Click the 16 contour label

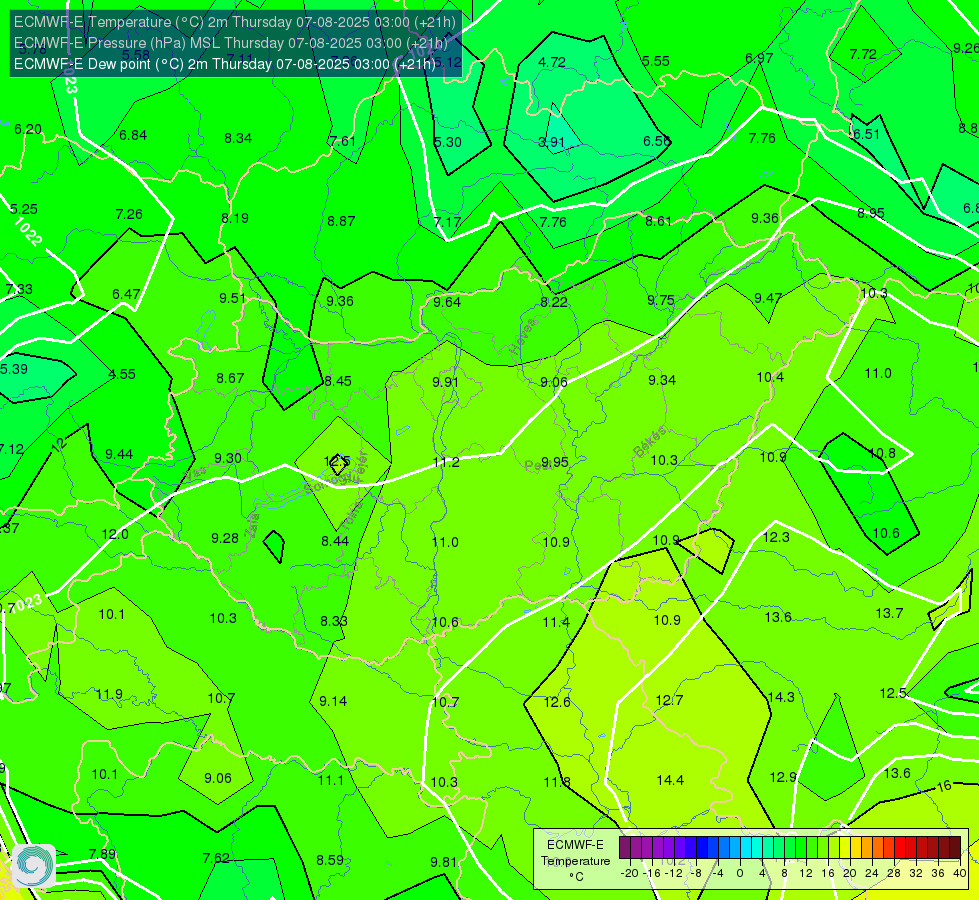coord(944,786)
